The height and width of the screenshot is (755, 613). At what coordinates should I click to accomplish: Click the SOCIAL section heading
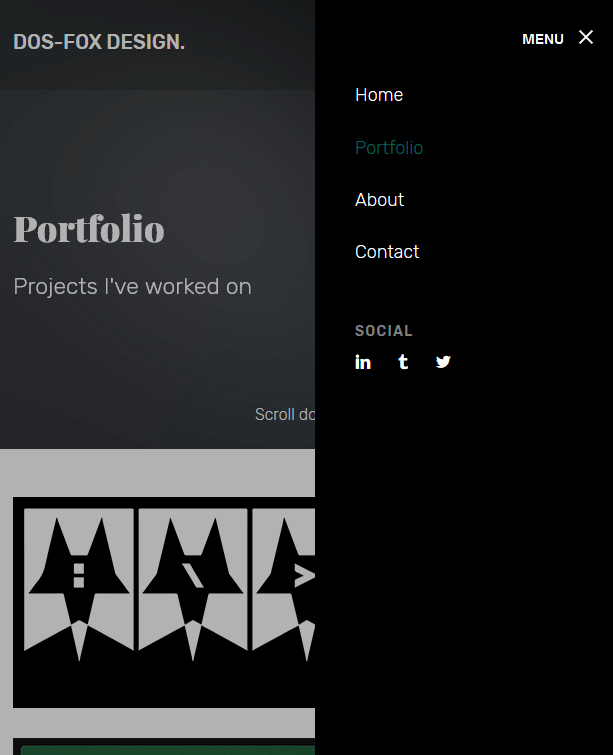384,331
